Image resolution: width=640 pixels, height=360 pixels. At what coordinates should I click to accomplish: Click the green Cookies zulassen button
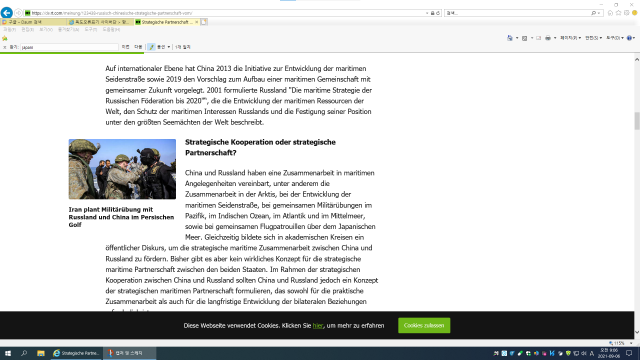pos(424,325)
